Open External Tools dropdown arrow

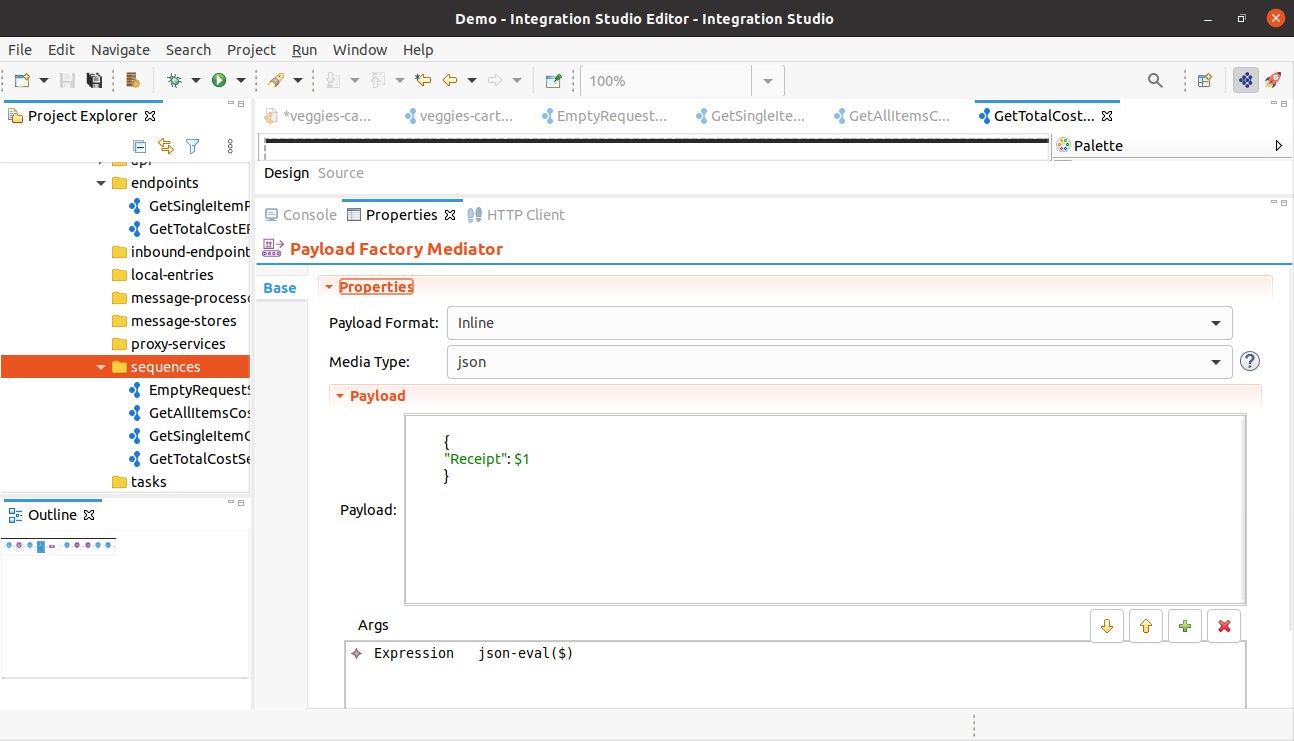(297, 81)
